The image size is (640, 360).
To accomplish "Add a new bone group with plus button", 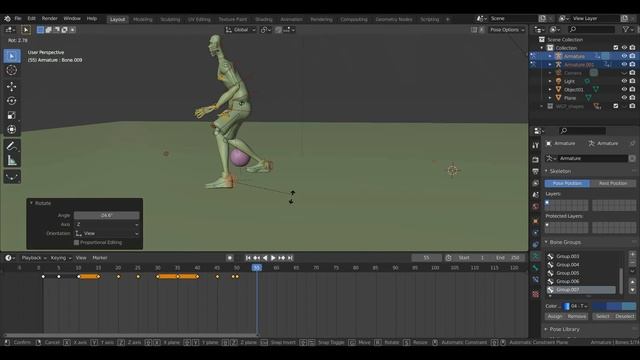I will [x=632, y=254].
